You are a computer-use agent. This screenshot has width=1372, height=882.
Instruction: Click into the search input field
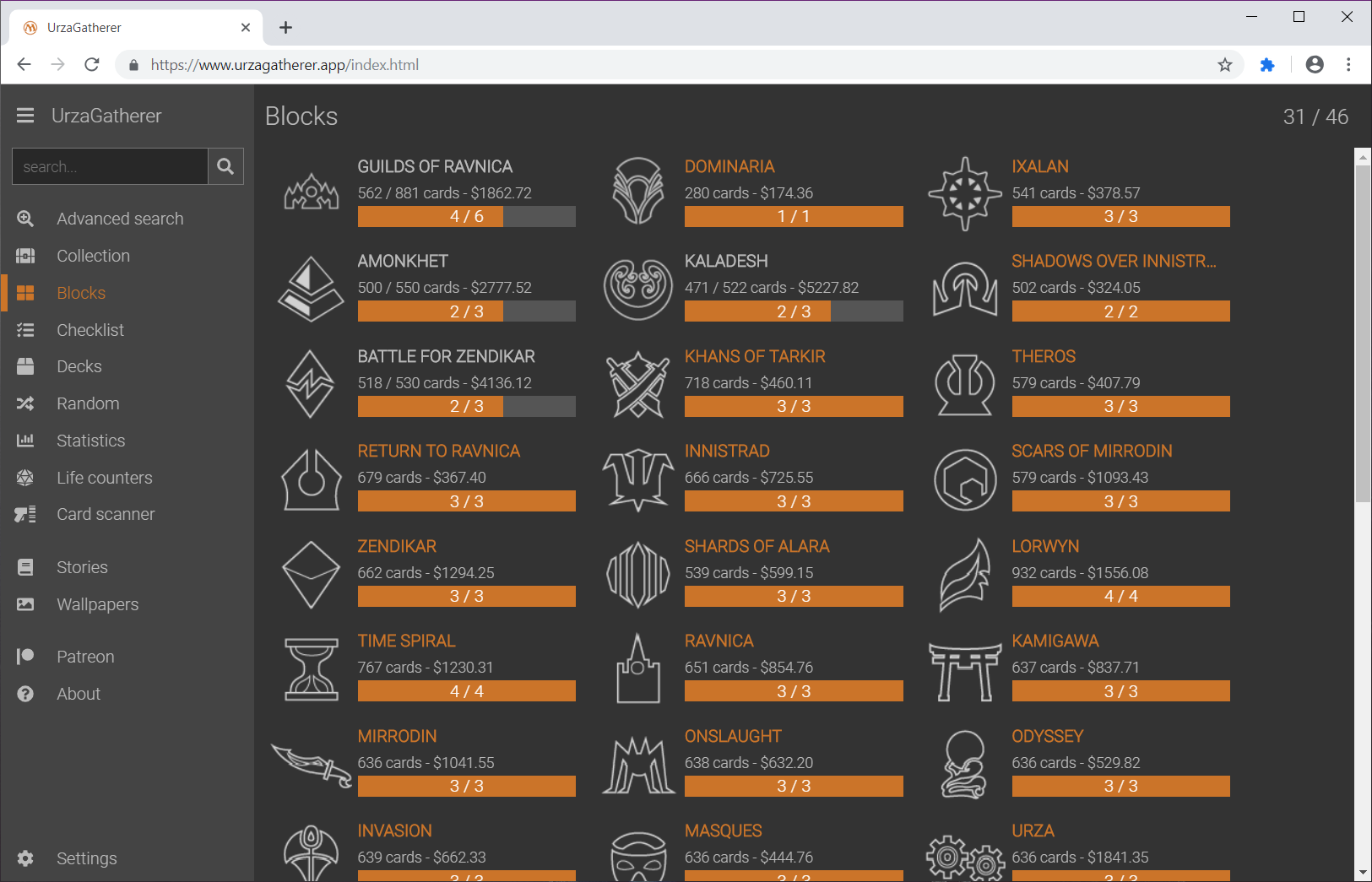(110, 166)
